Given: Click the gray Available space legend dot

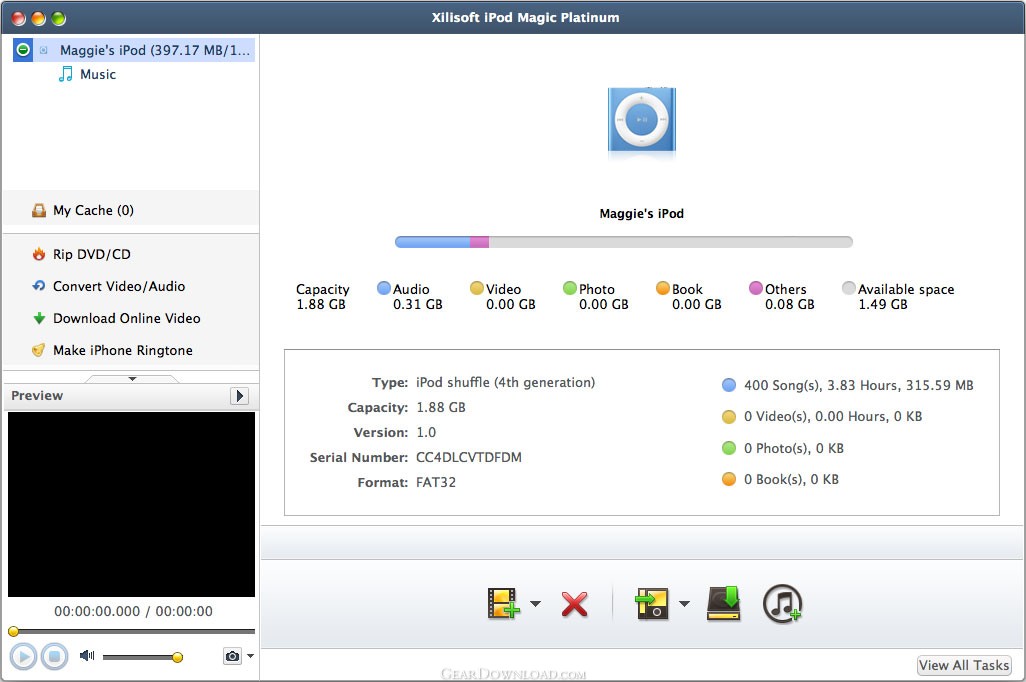Looking at the screenshot, I should click(x=849, y=288).
